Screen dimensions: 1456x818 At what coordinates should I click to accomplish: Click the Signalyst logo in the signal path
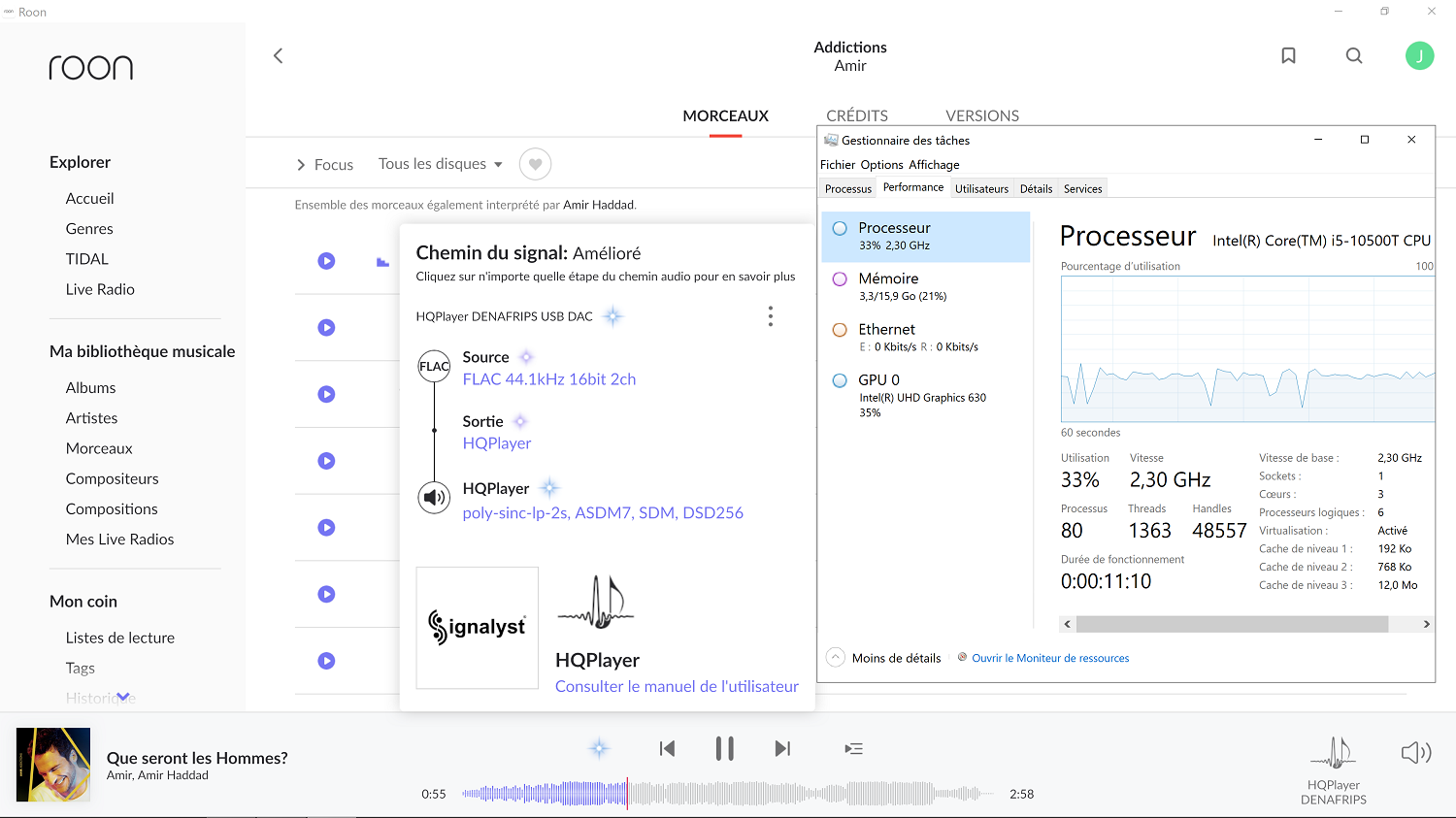[477, 627]
